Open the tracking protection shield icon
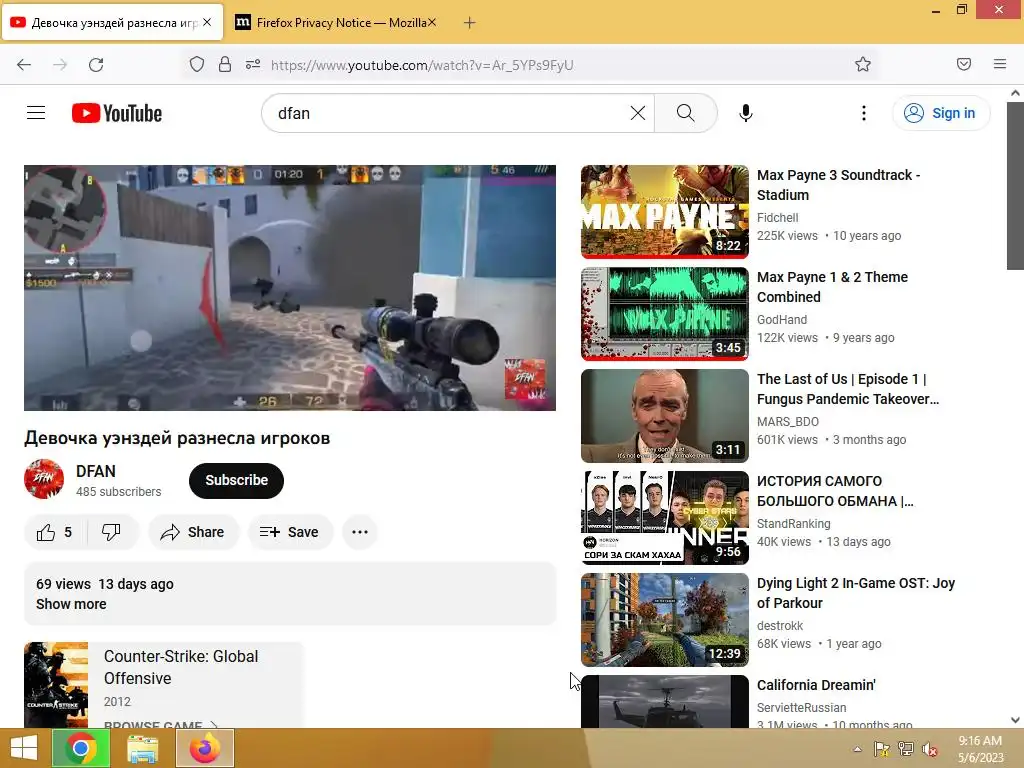 point(197,65)
